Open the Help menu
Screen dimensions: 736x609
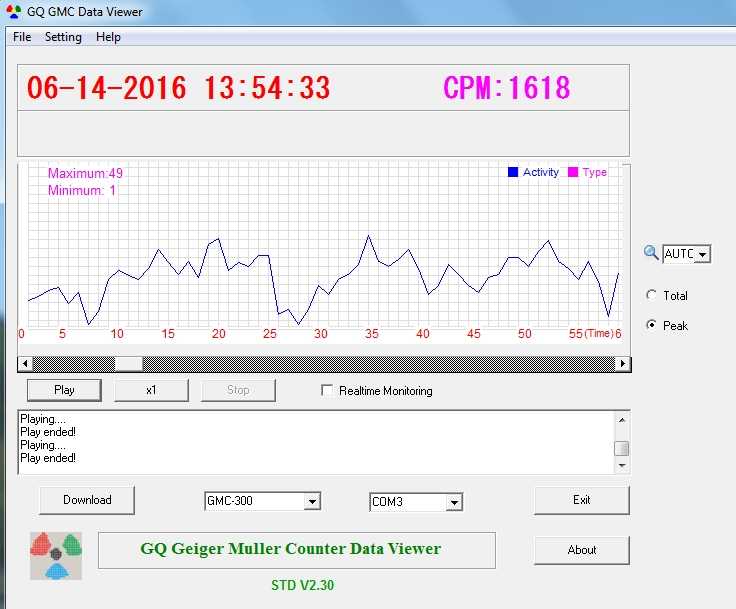click(x=108, y=37)
